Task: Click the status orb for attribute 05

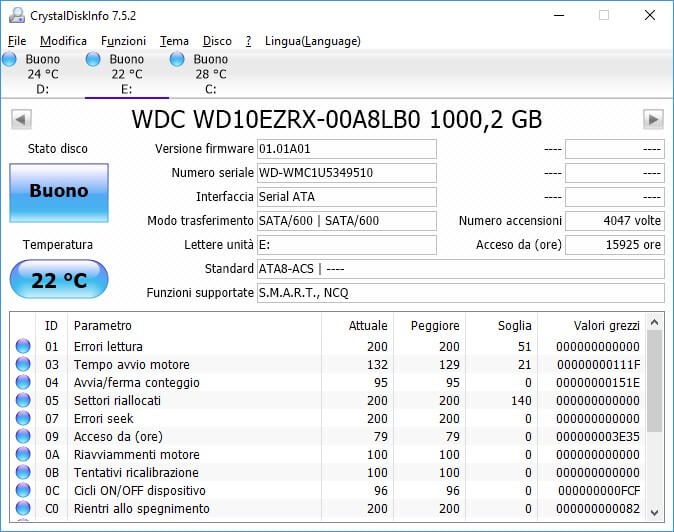Action: pos(23,400)
